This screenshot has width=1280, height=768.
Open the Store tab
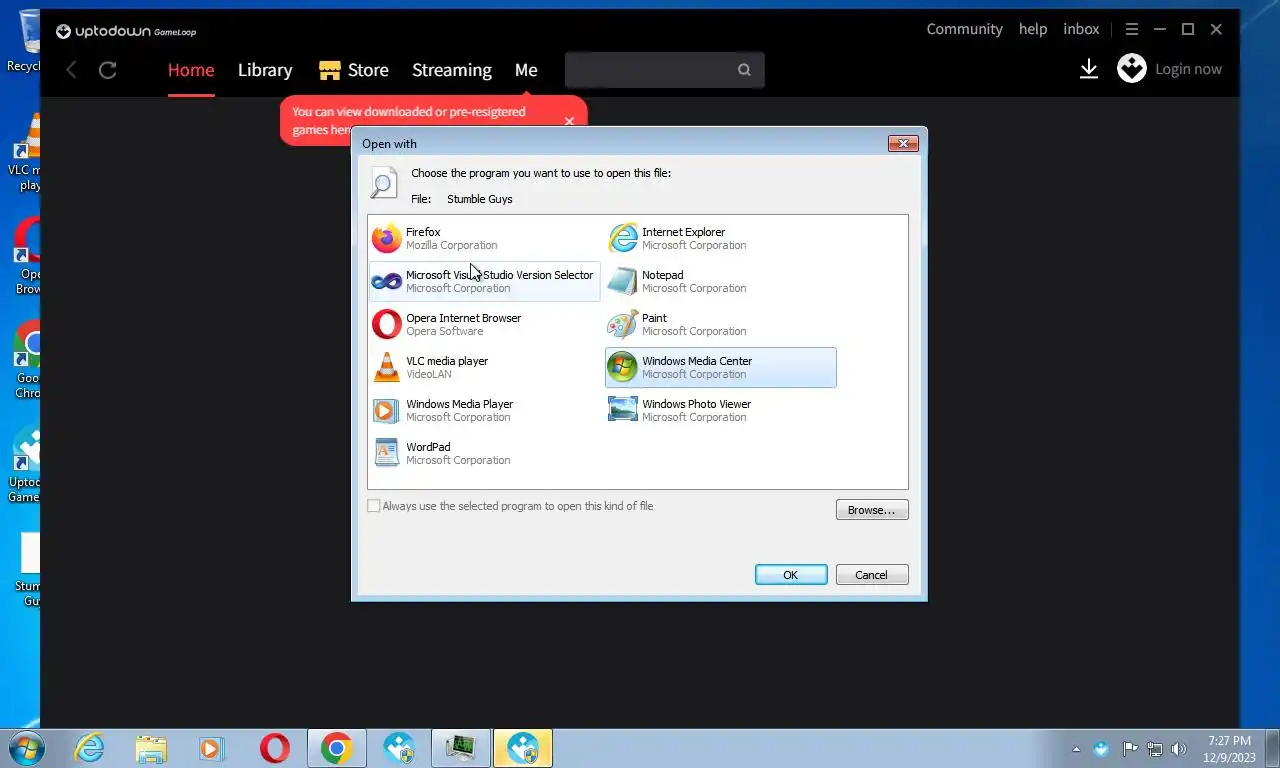(x=354, y=70)
